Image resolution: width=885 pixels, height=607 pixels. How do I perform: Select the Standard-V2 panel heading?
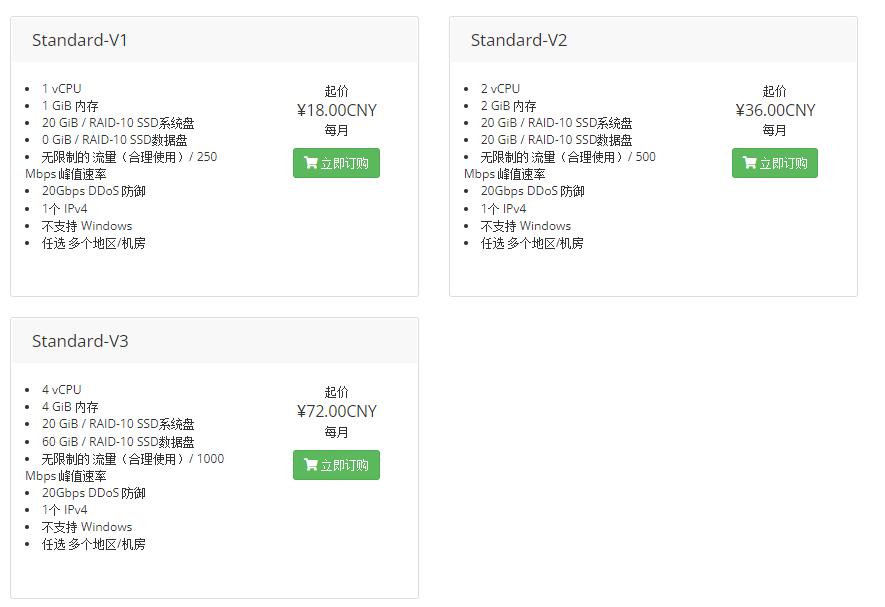point(519,40)
